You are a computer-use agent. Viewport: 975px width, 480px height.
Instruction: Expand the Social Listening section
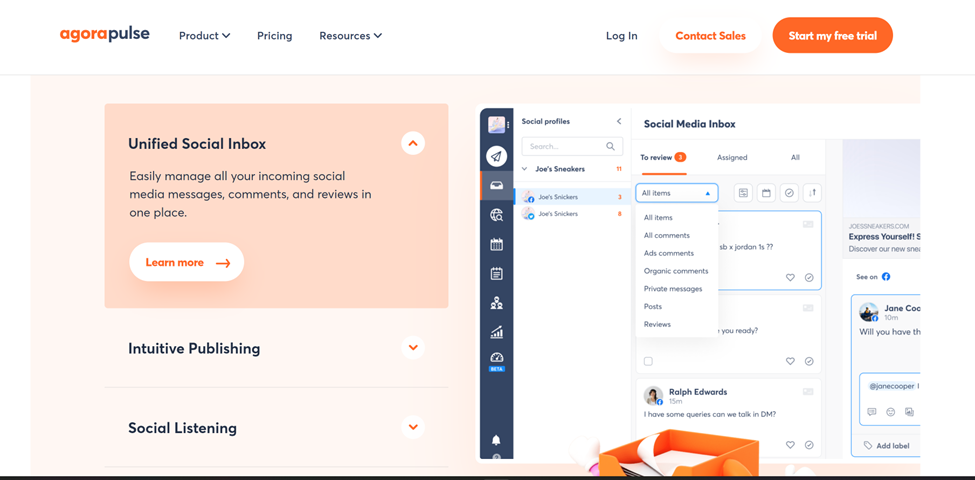coord(413,427)
